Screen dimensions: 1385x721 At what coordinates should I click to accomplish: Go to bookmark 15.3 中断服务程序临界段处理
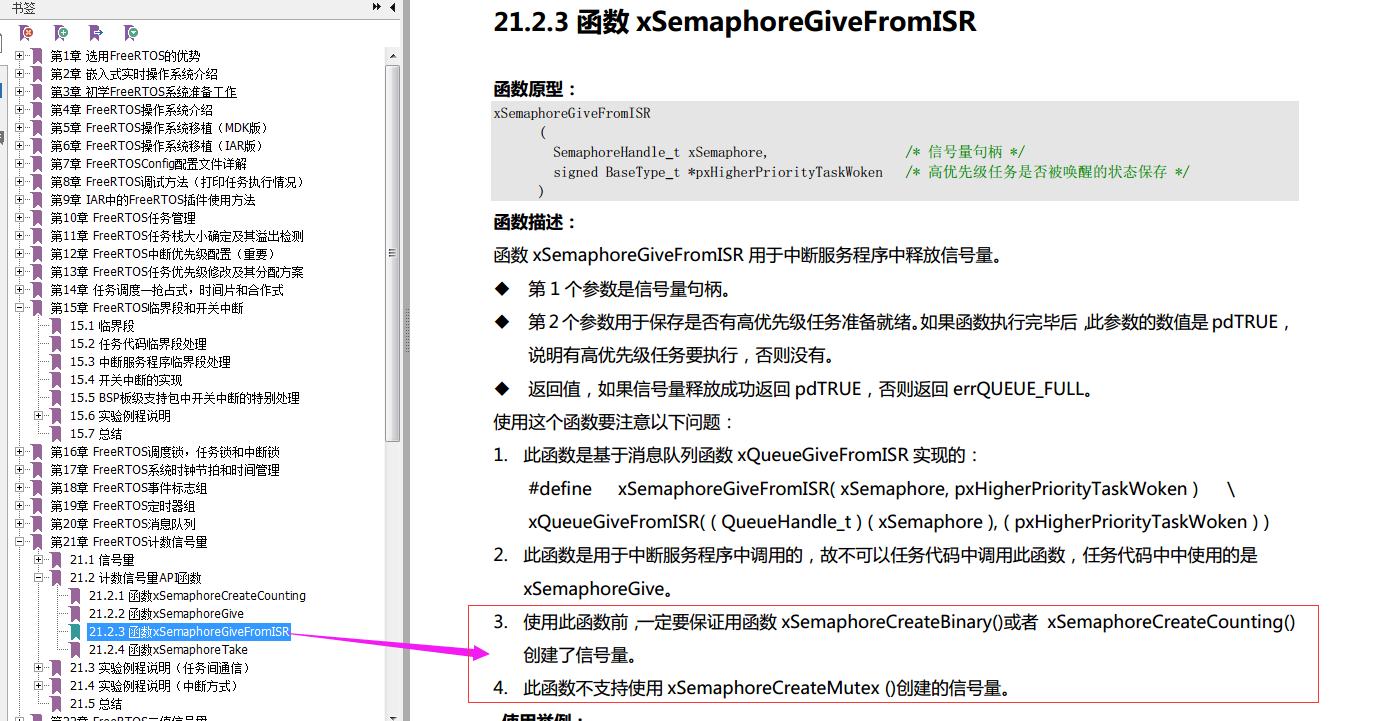coord(150,362)
